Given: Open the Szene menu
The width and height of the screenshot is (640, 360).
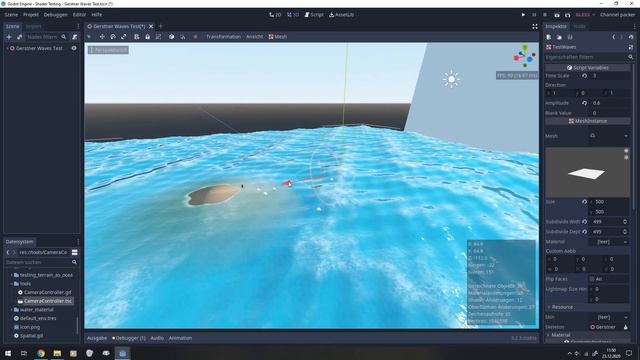Looking at the screenshot, I should tap(11, 15).
